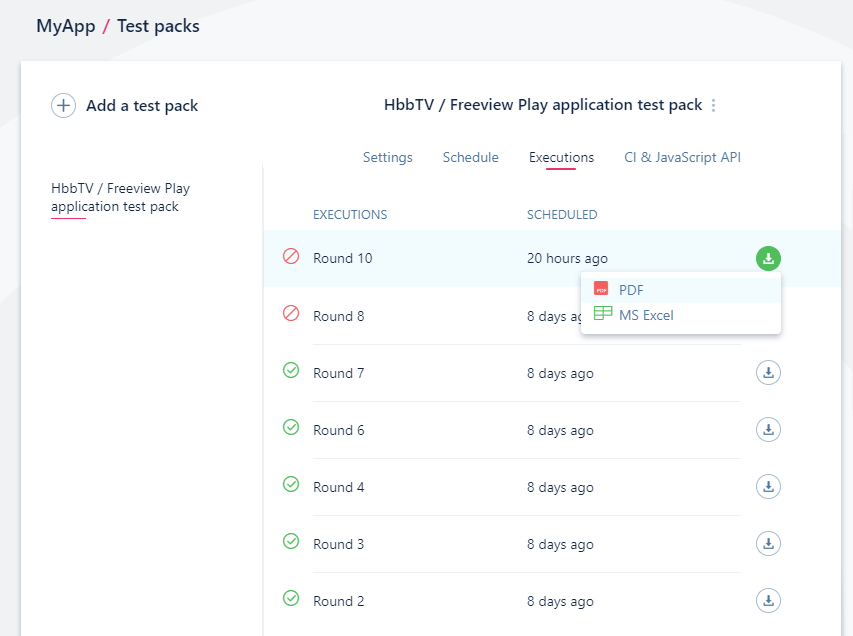Click the green spreadsheet icon in the dropdown
This screenshot has width=853, height=636.
[603, 313]
